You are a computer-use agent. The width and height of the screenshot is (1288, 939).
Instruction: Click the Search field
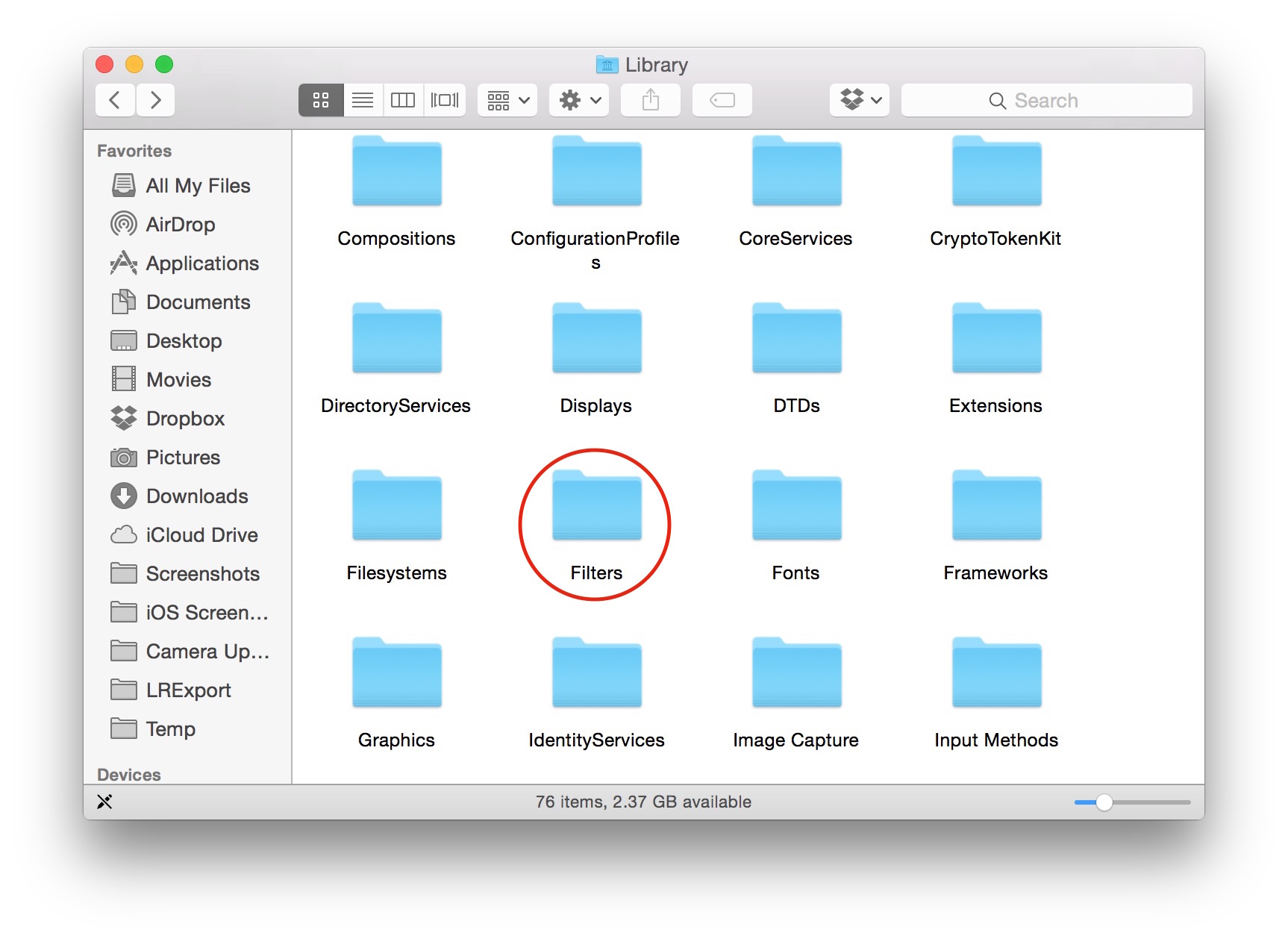[1046, 100]
